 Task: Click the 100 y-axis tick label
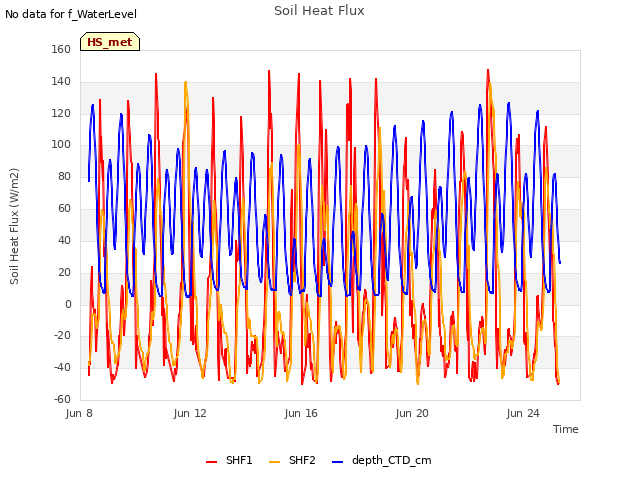click(61, 144)
